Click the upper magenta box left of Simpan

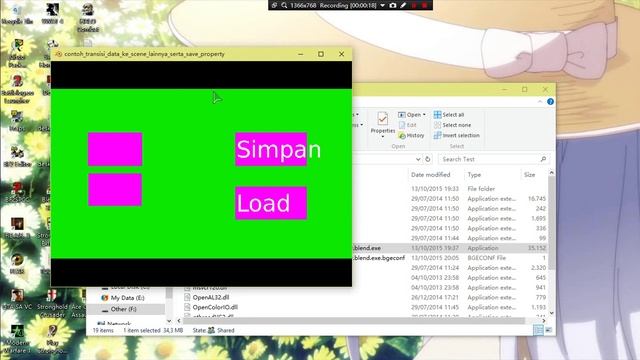click(115, 149)
